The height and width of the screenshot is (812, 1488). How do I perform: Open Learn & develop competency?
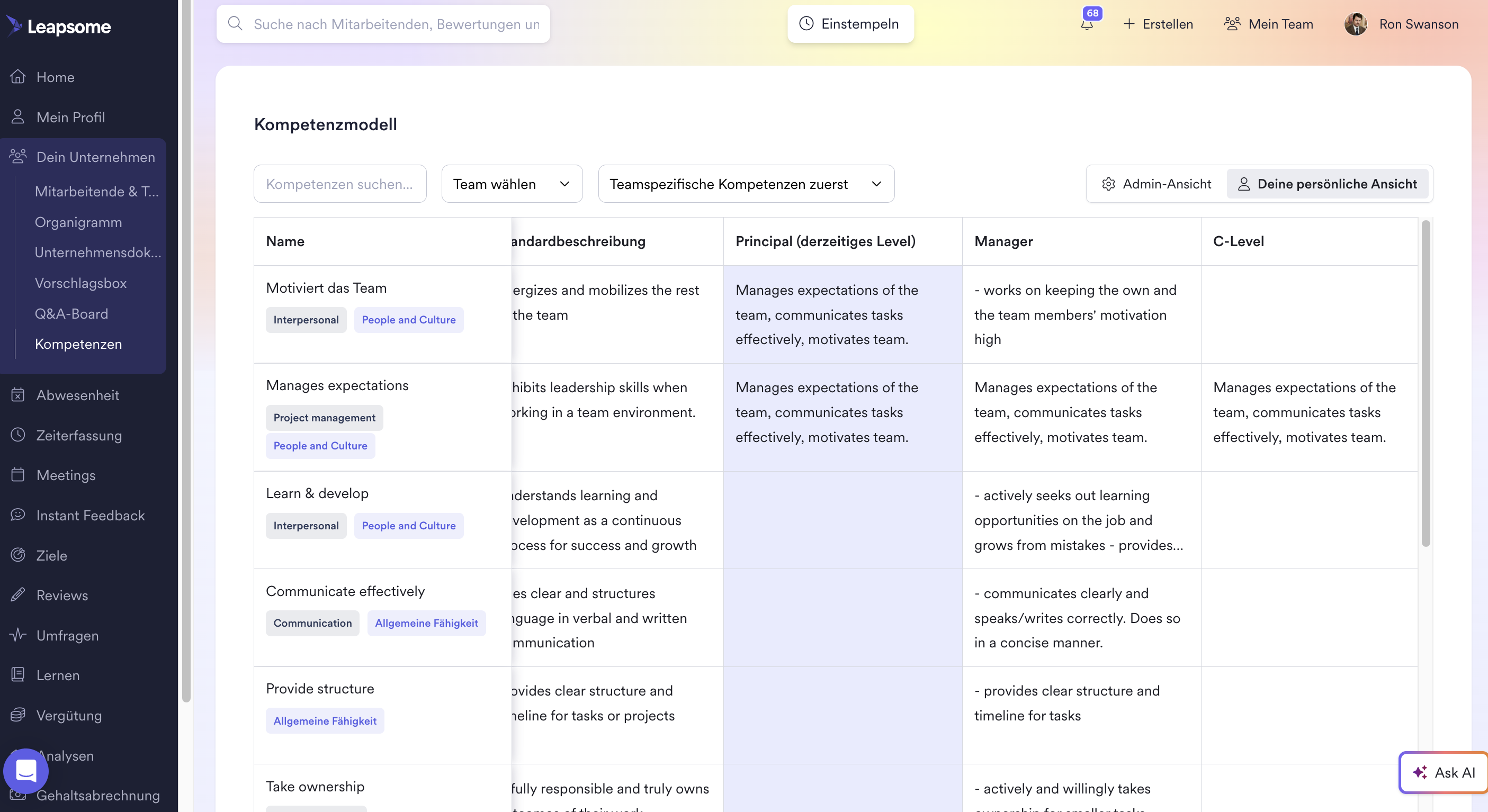[x=317, y=493]
